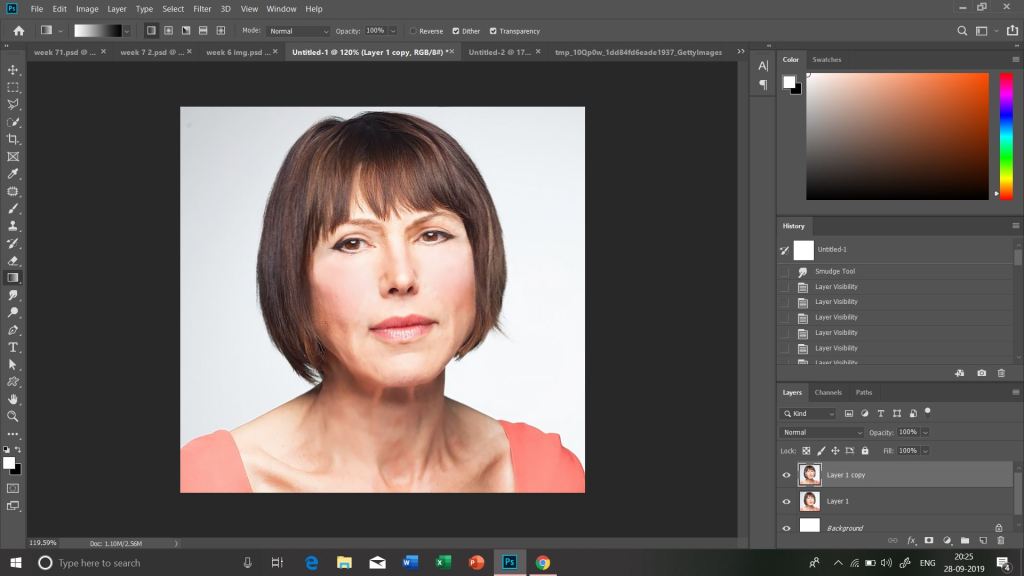Uncheck the Dither option

point(457,31)
